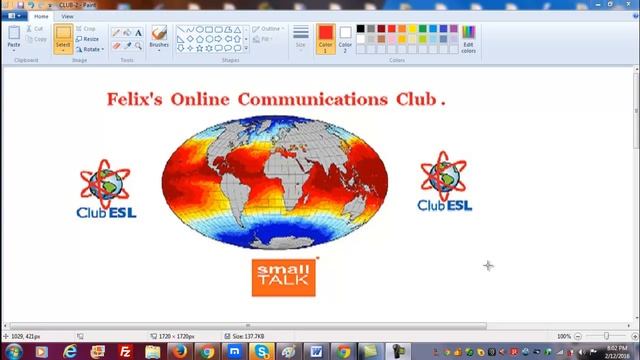Screen dimensions: 640x360
Task: Activate the Color 1 foreground button
Action: coord(325,39)
